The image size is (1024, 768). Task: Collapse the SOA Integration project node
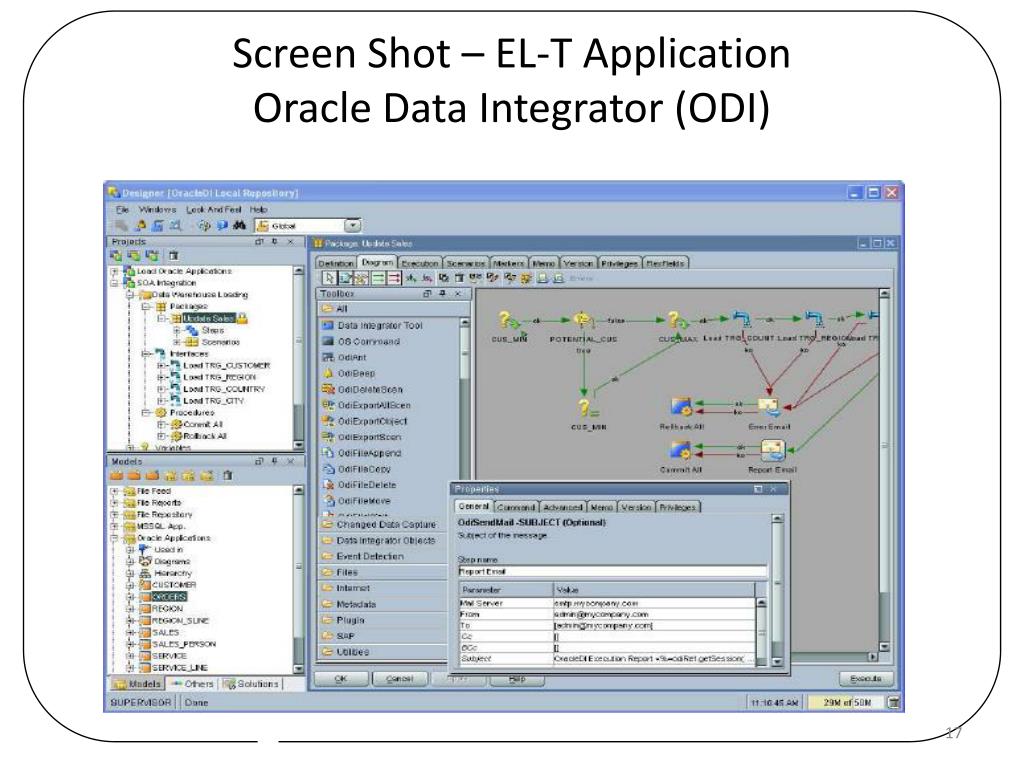pos(115,283)
